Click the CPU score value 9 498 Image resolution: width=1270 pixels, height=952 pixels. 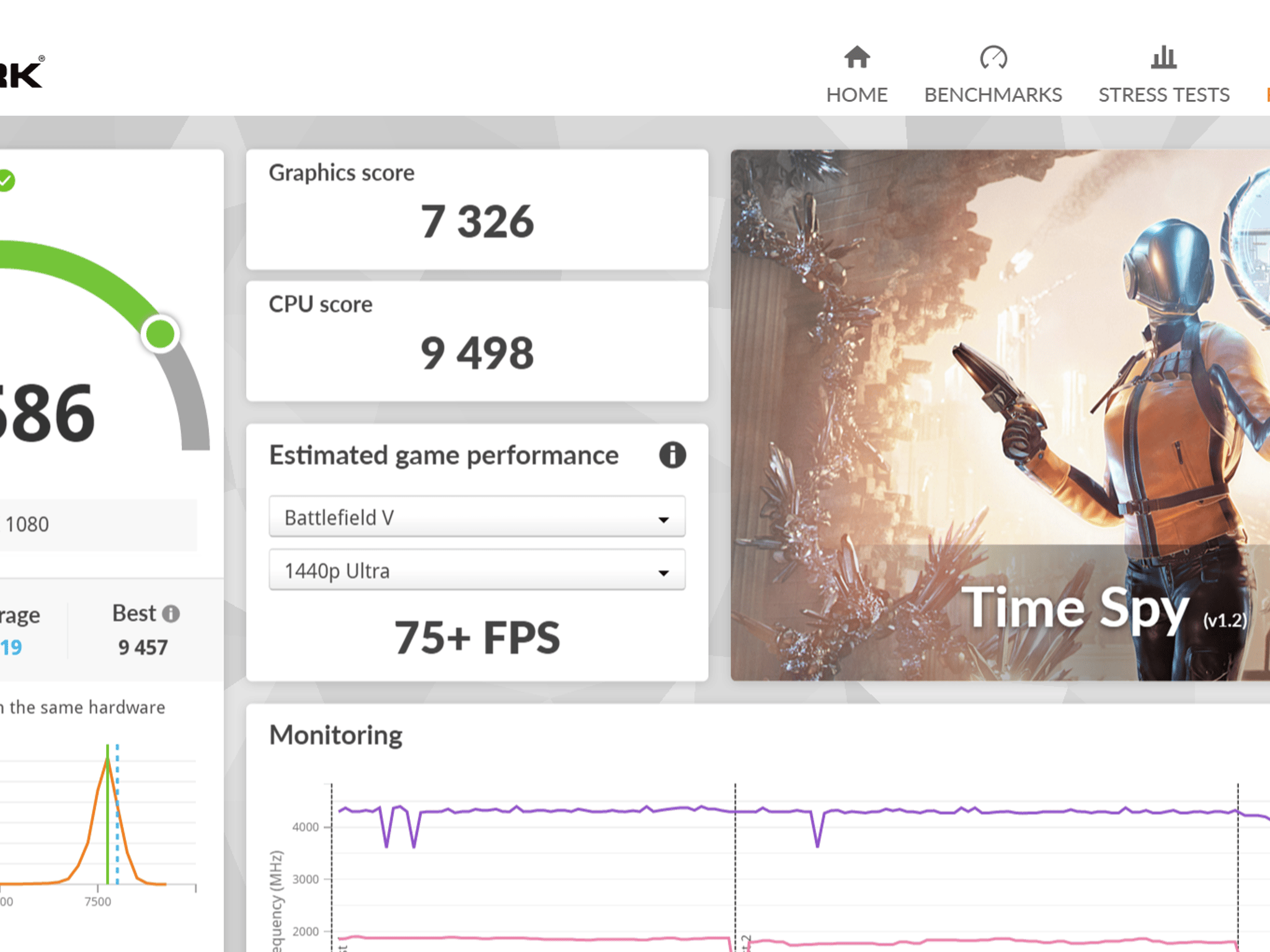477,353
